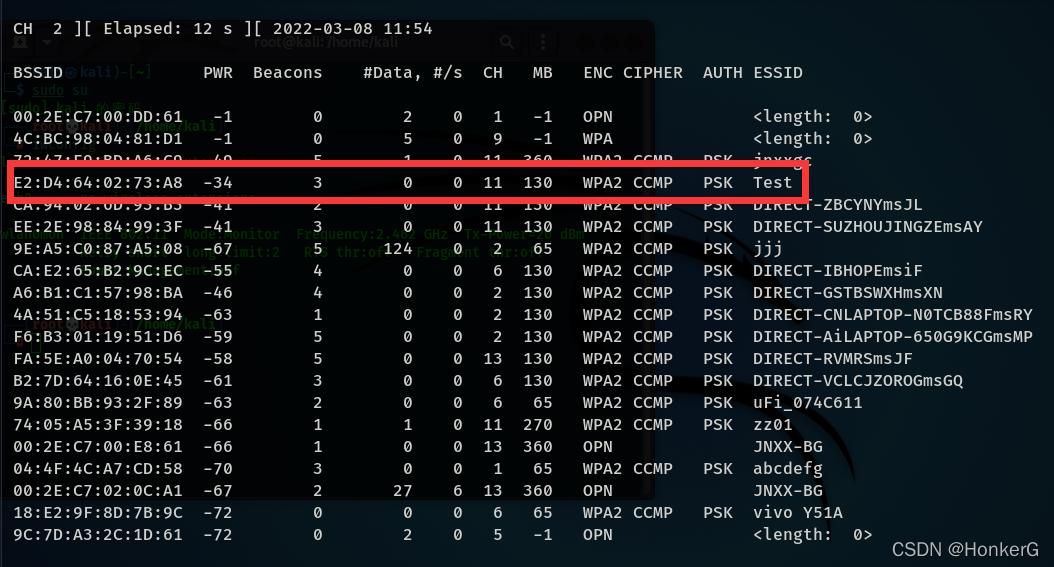1054x567 pixels.
Task: Click JNXX-BG in the 00:2E:C7:02:0C:A1 row
Action: (x=788, y=491)
